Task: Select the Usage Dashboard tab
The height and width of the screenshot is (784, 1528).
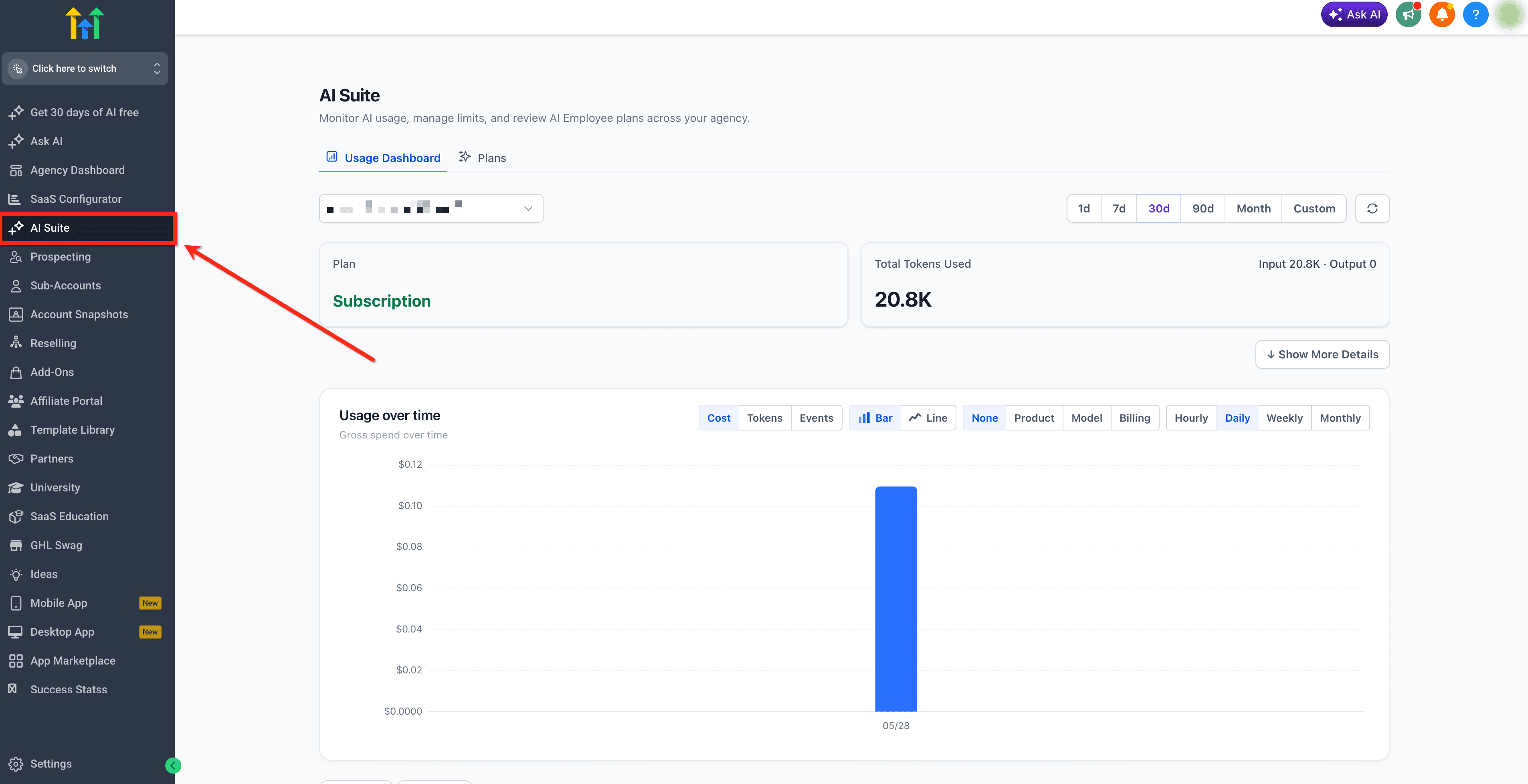Action: tap(383, 158)
